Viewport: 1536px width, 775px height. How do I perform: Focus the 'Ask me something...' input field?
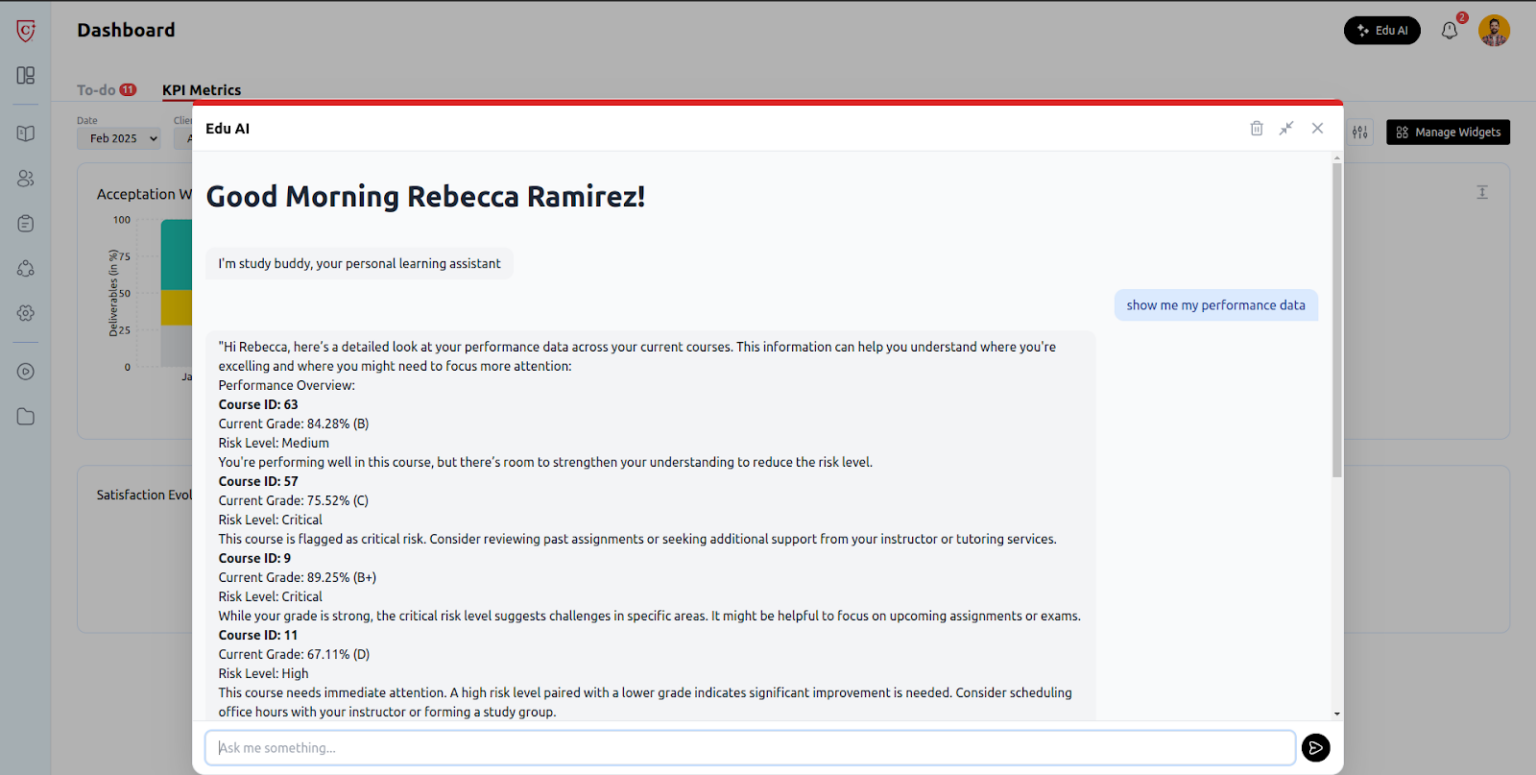coord(750,748)
